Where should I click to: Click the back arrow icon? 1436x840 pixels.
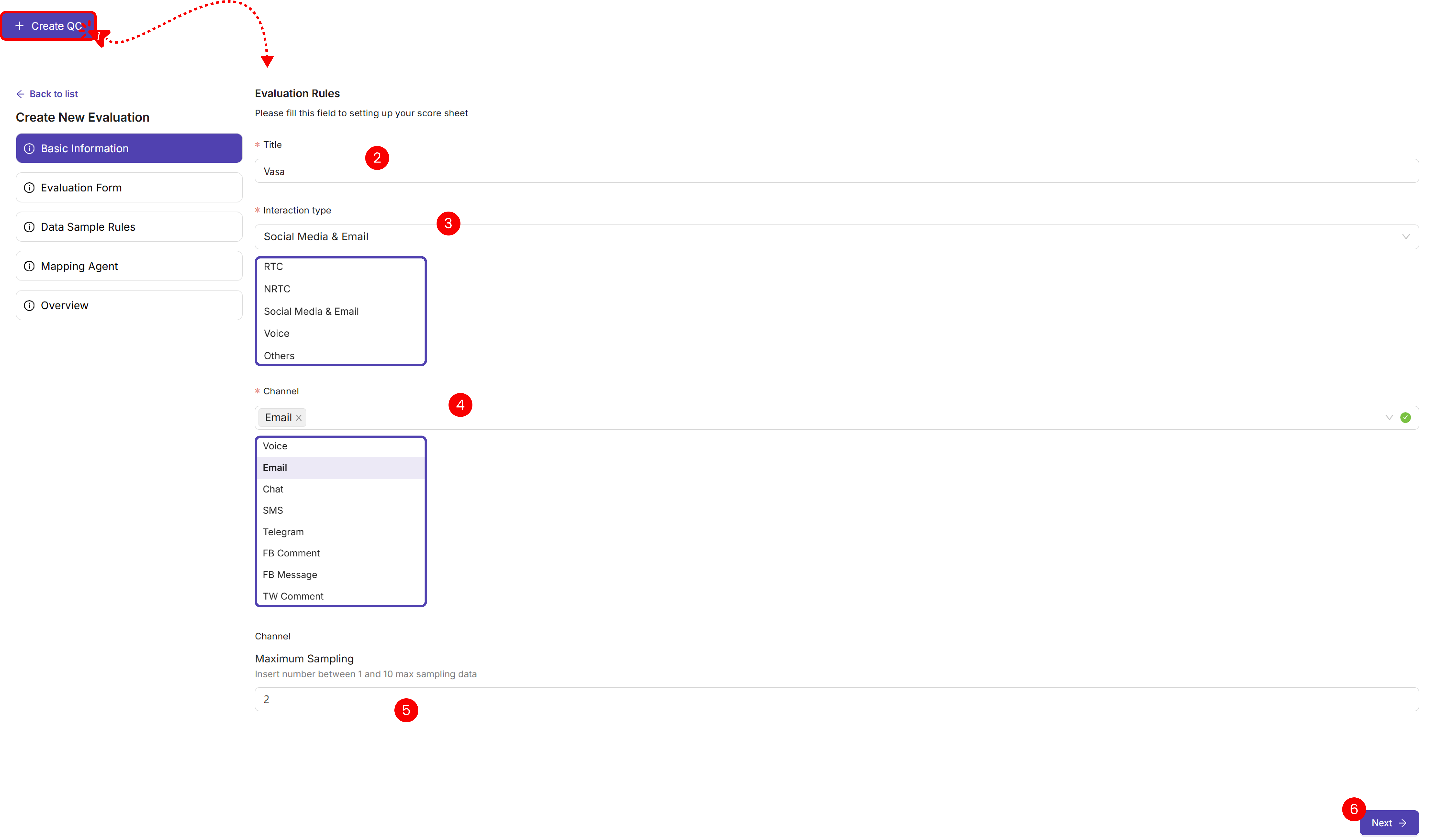click(21, 94)
